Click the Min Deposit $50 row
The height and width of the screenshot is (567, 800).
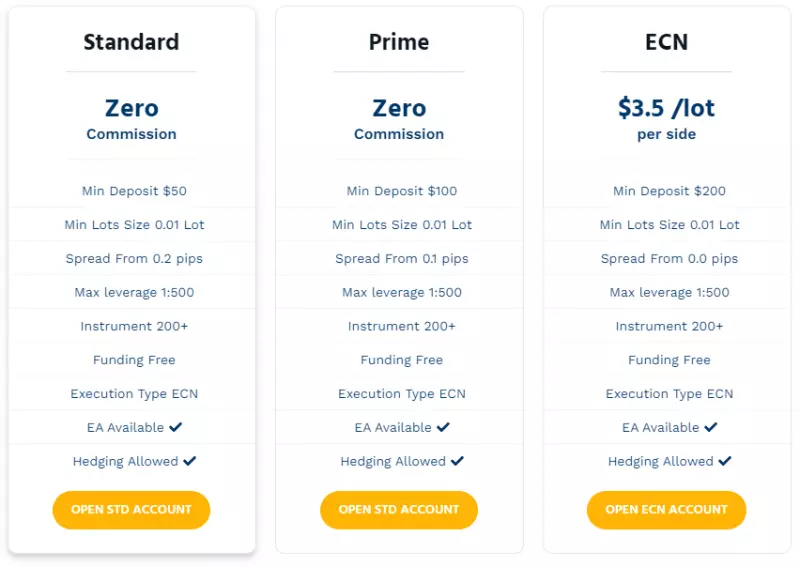coord(134,191)
